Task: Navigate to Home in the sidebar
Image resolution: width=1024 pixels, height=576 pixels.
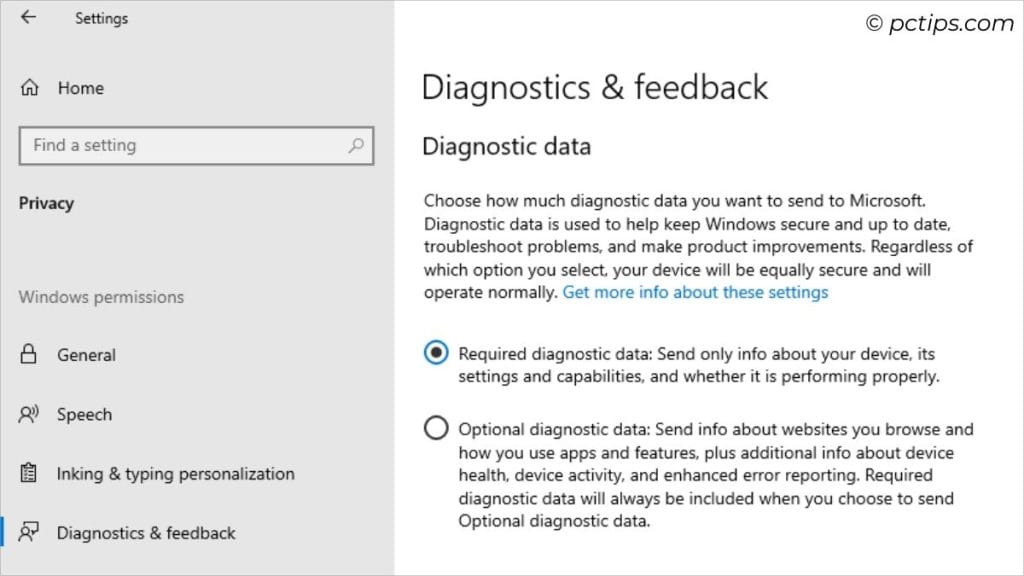Action: (x=82, y=88)
